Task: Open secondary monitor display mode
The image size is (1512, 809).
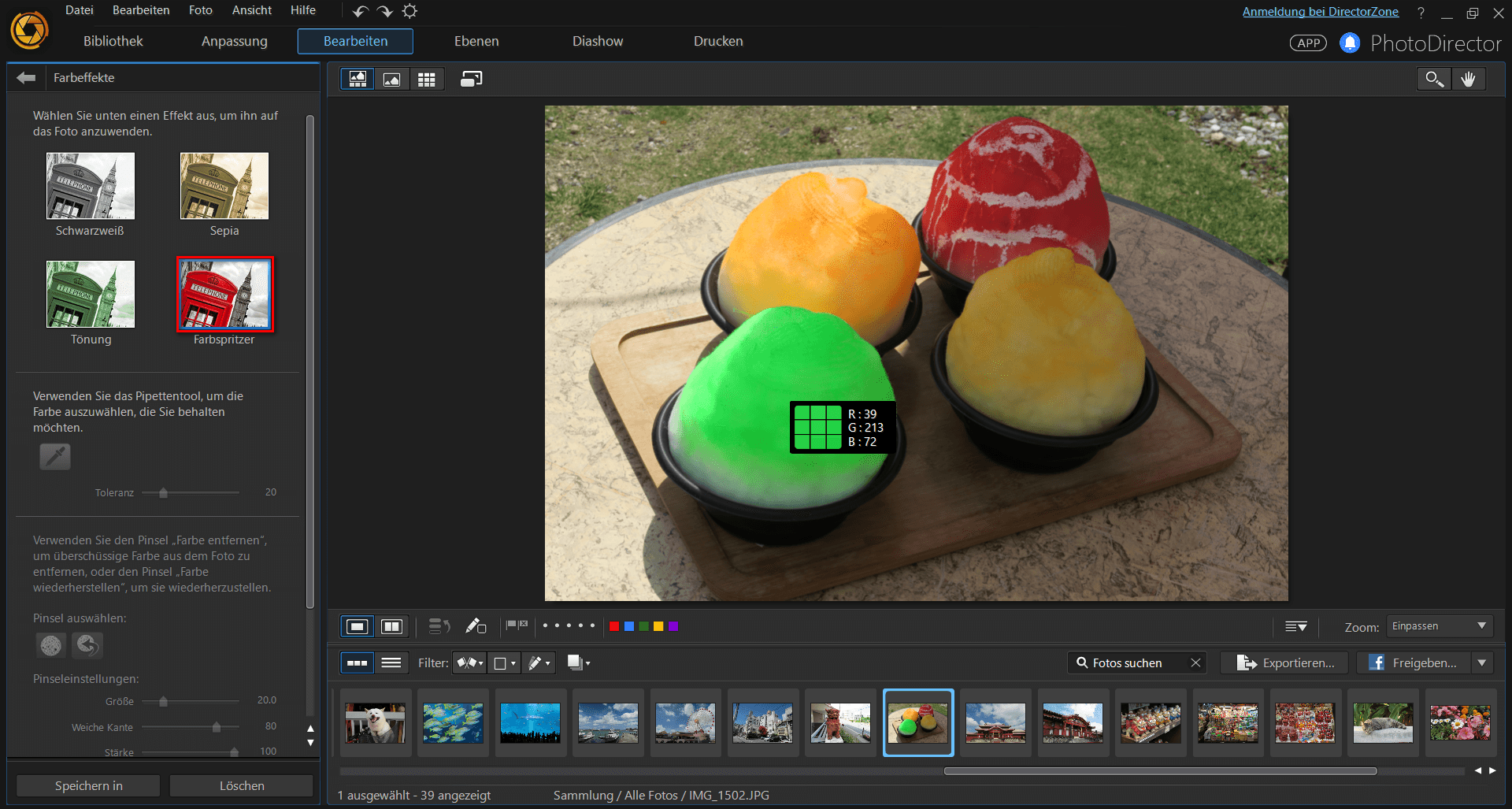Action: (471, 79)
